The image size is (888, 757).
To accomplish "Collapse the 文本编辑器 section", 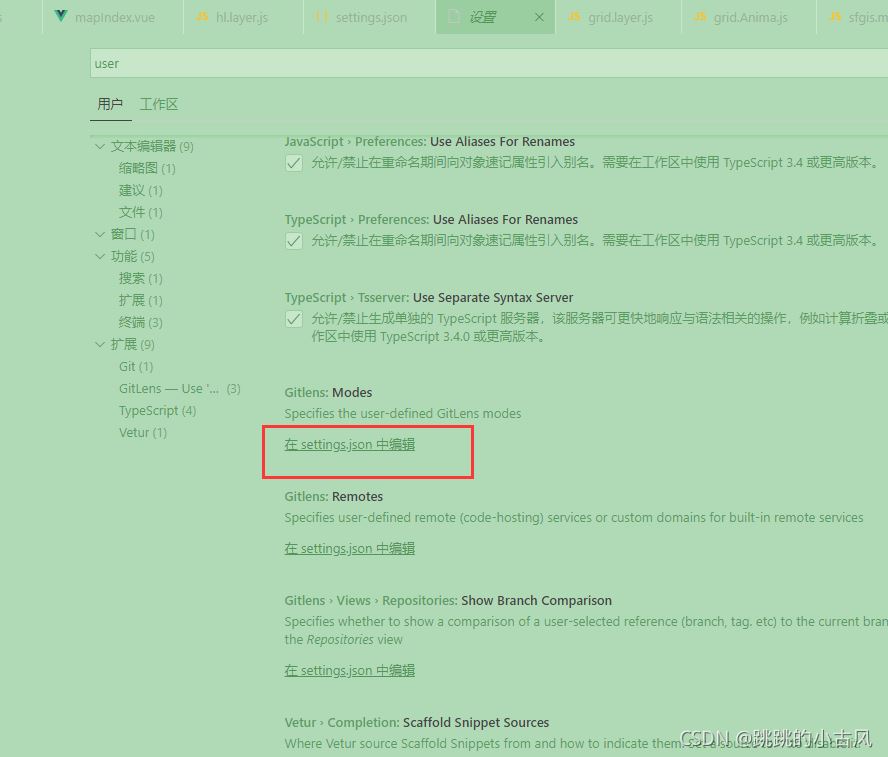I will pyautogui.click(x=99, y=145).
